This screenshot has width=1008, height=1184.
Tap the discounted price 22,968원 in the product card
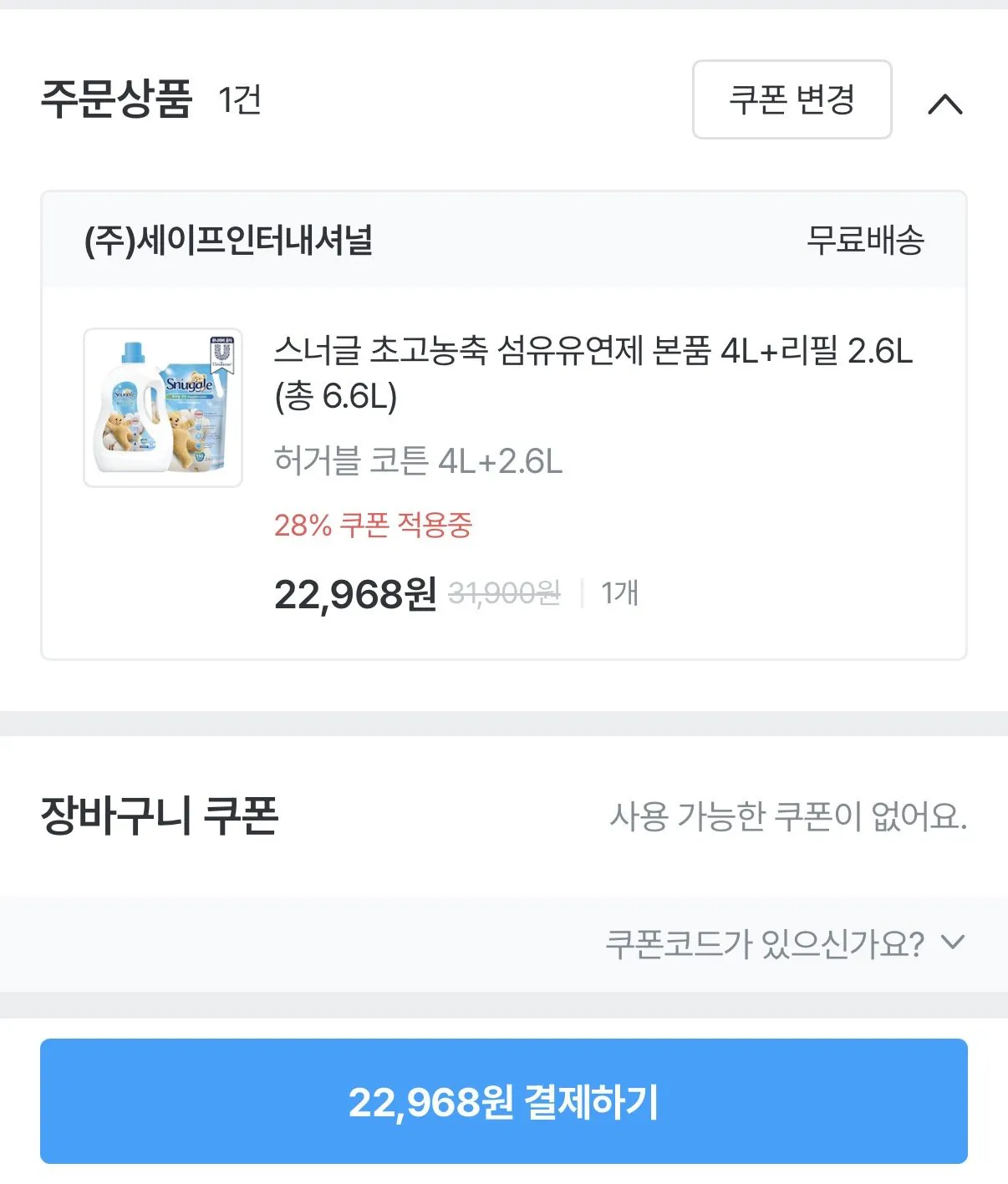(355, 594)
